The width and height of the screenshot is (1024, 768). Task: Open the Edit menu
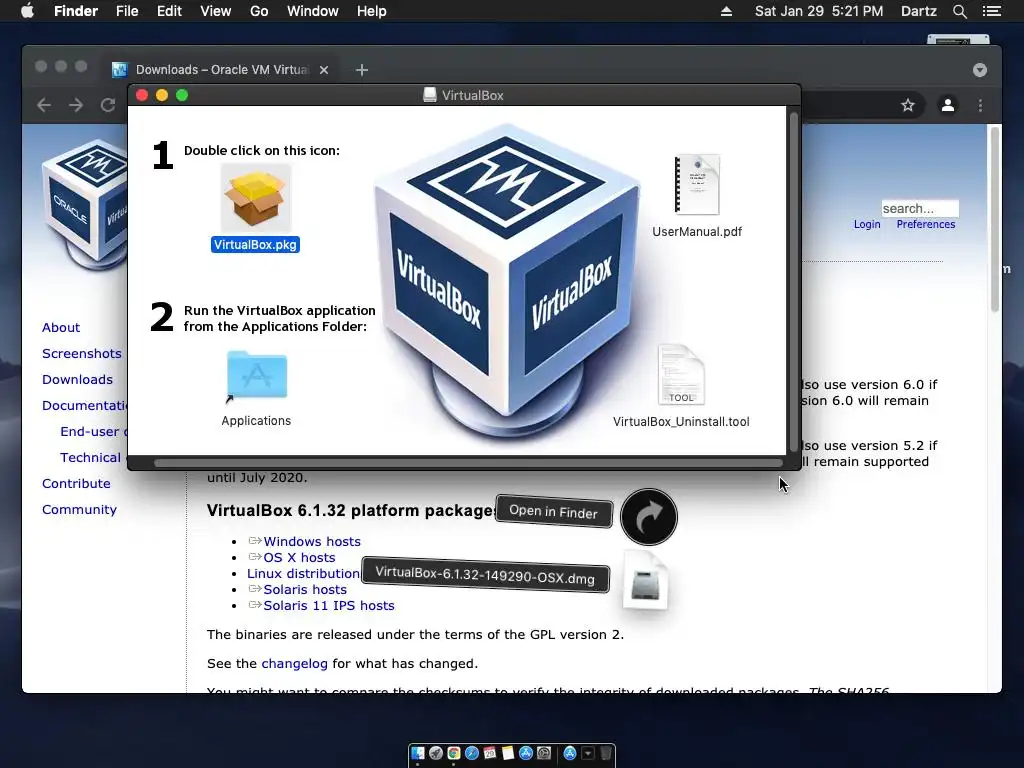tap(169, 11)
